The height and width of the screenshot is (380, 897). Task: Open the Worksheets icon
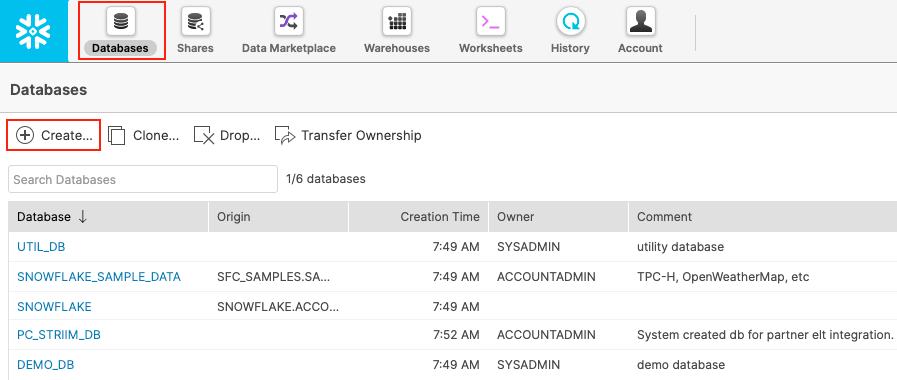pyautogui.click(x=491, y=21)
